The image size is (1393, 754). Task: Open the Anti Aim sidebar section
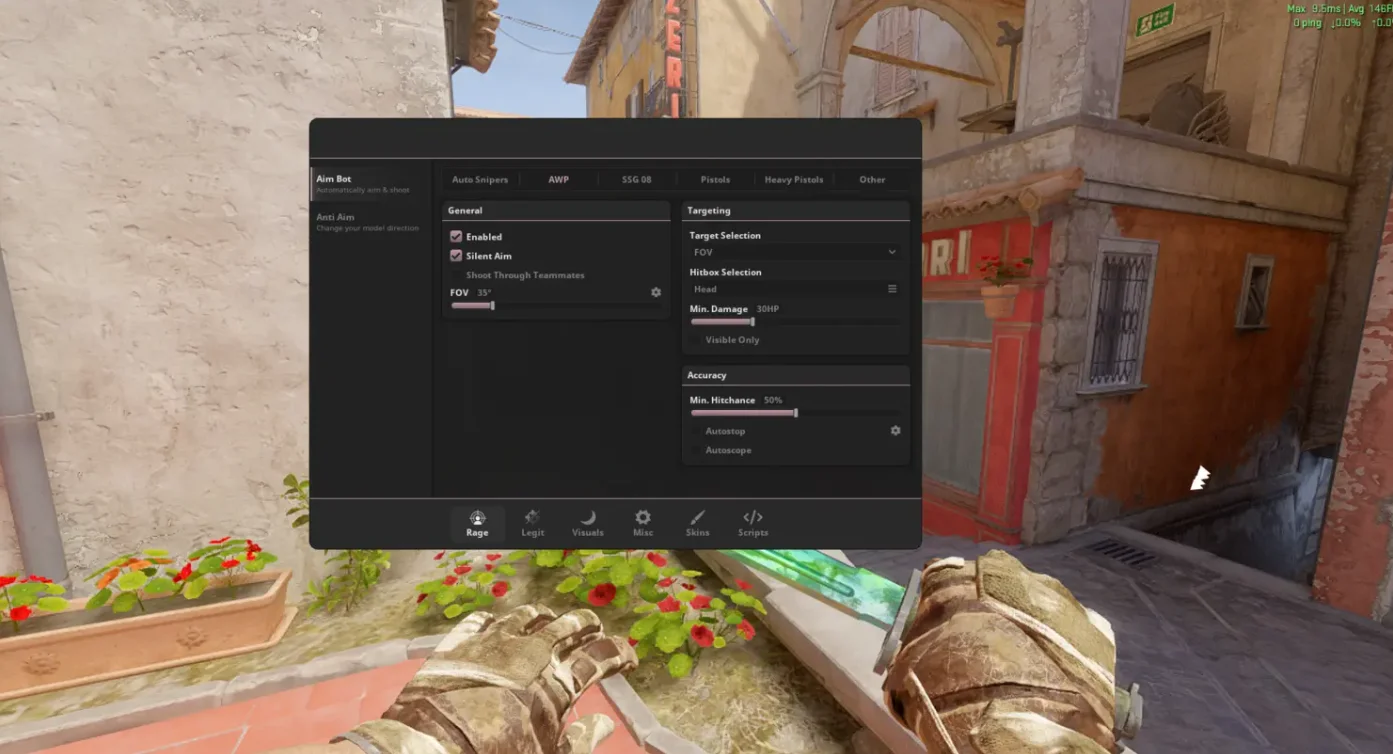(x=336, y=217)
